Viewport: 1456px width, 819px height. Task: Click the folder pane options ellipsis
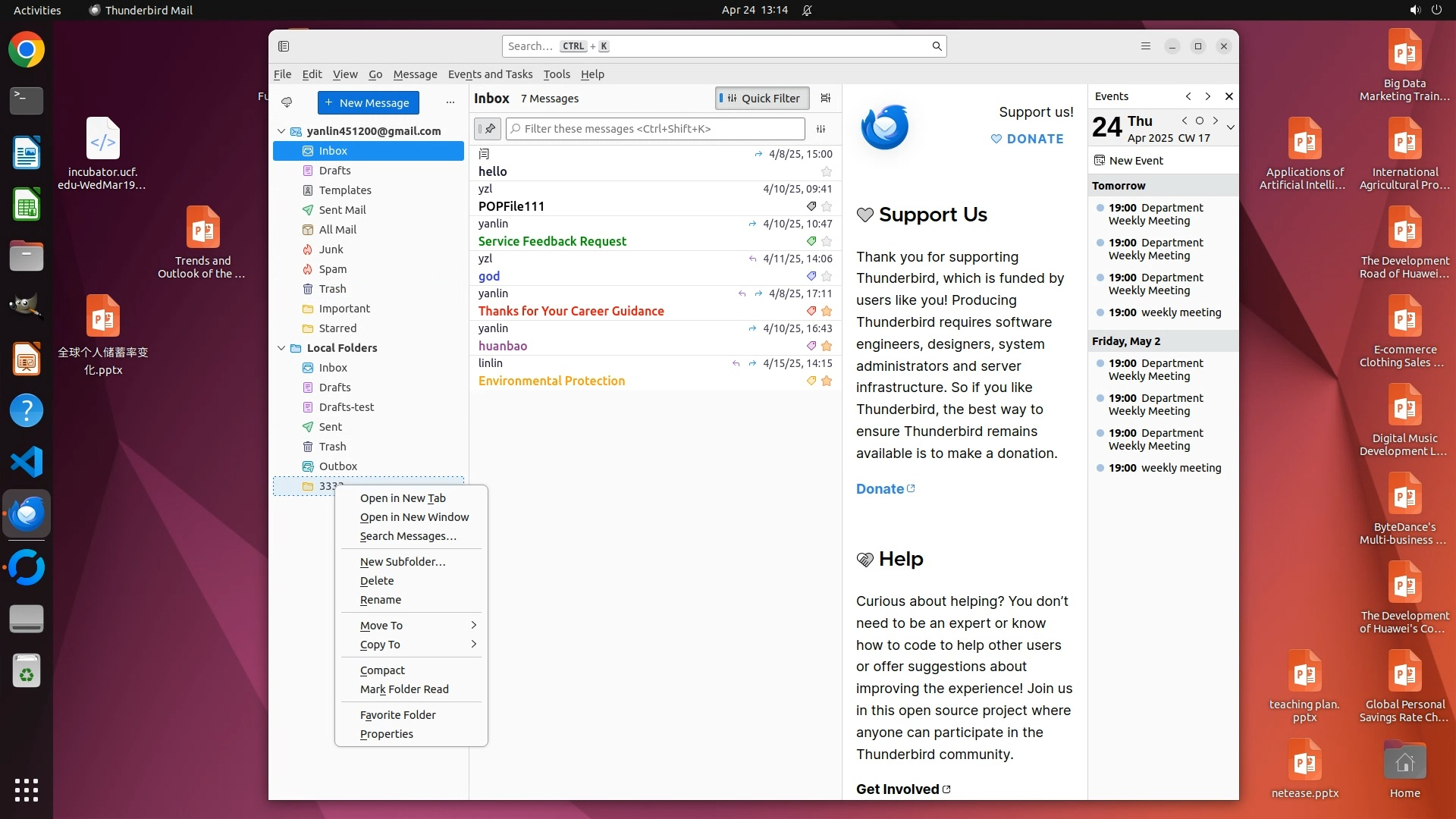coord(450,102)
